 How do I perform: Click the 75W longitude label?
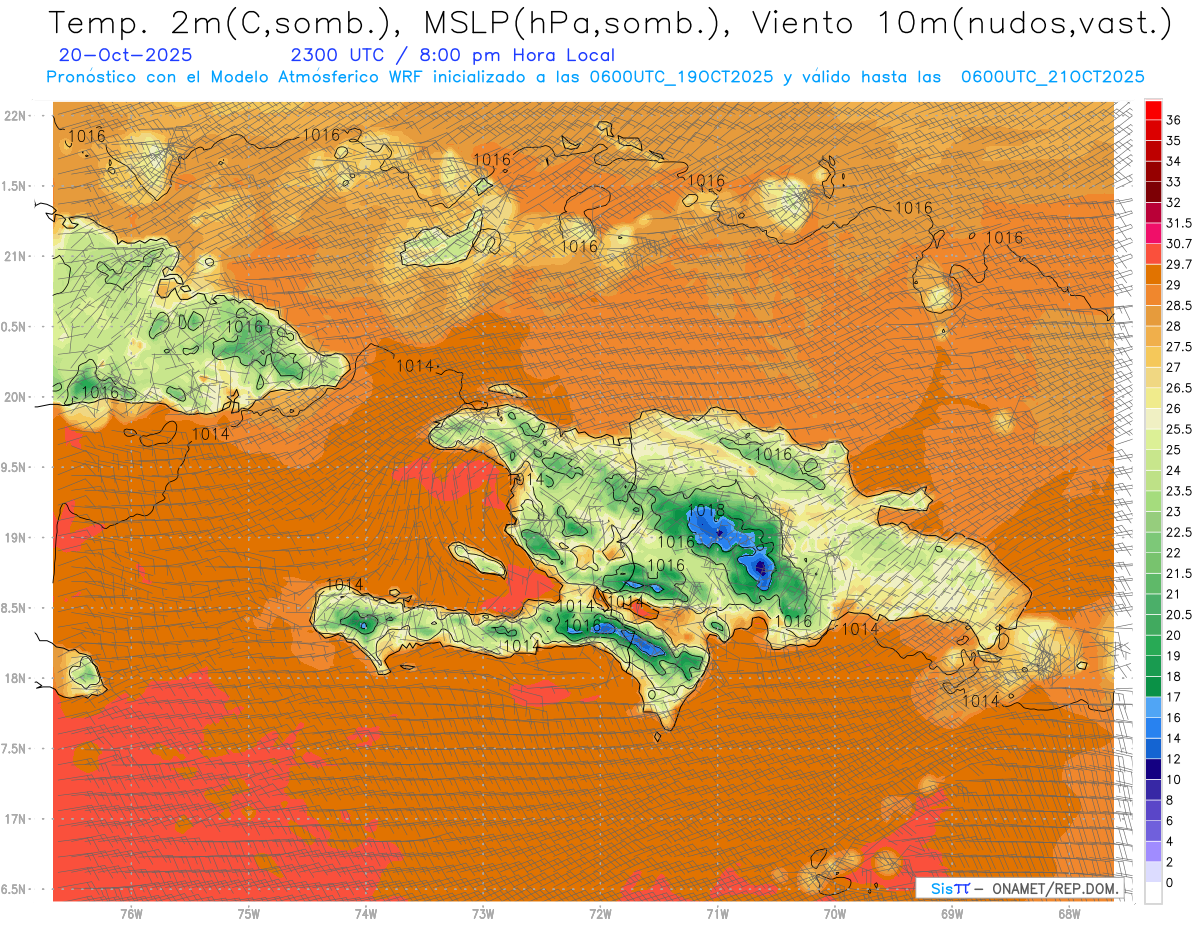(249, 913)
